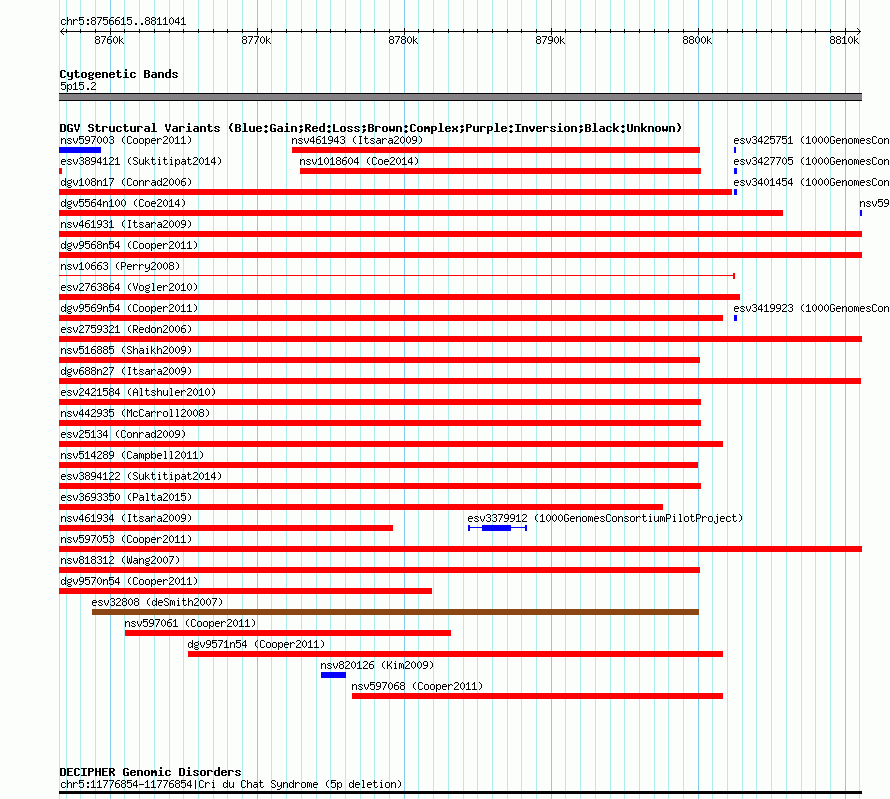The image size is (890, 799).
Task: Click the DECIPHER Genomic Disorders track title
Action: tap(150, 772)
